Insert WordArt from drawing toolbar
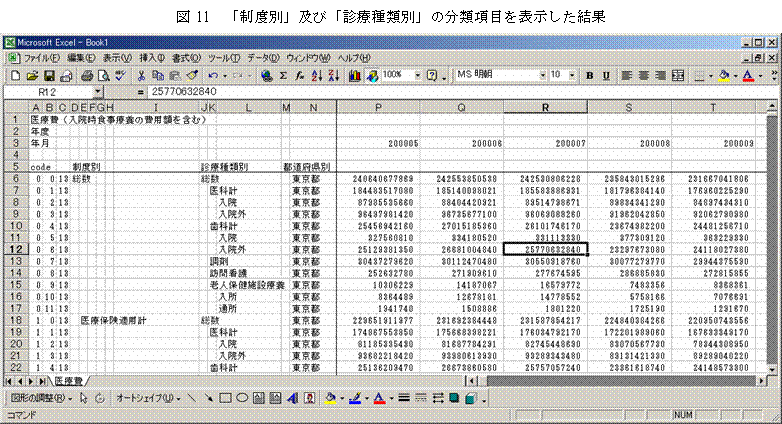The height and width of the screenshot is (424, 782). [x=275, y=398]
